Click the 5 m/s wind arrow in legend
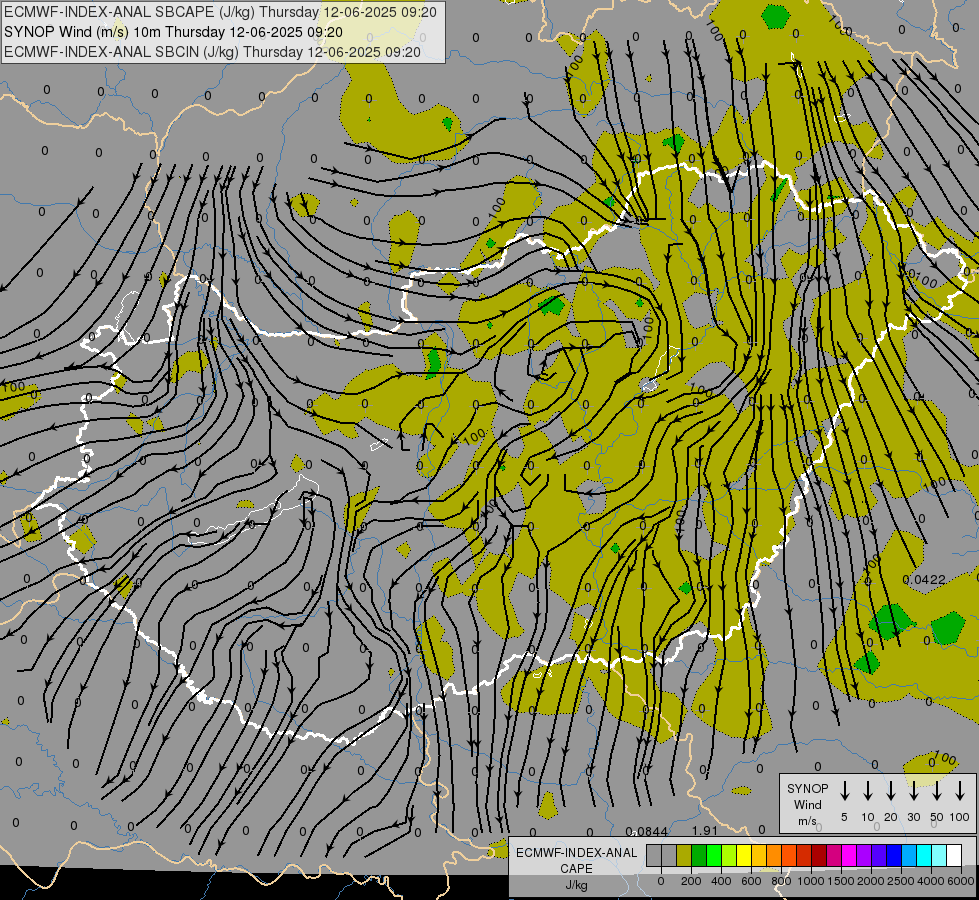This screenshot has height=900, width=979. tap(844, 791)
